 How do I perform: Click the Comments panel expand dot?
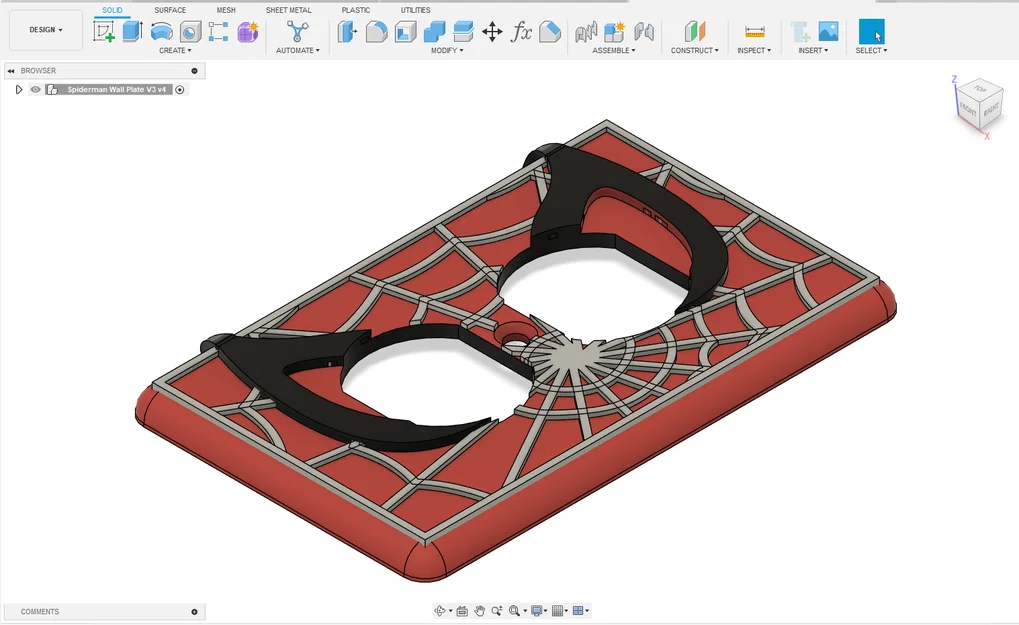tap(194, 612)
